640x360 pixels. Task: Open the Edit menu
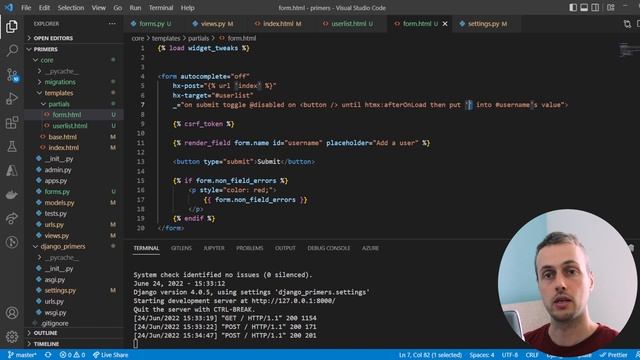tap(44, 8)
